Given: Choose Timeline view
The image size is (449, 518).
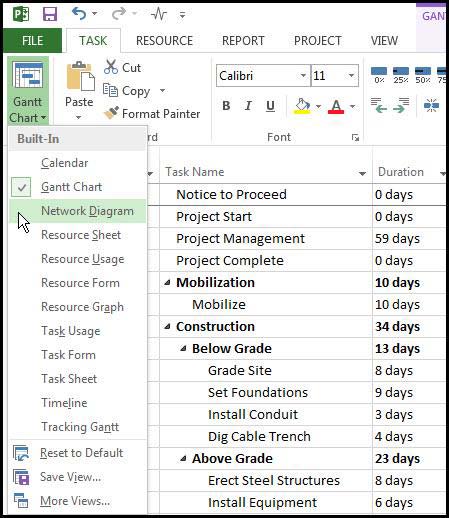Looking at the screenshot, I should pyautogui.click(x=77, y=403).
